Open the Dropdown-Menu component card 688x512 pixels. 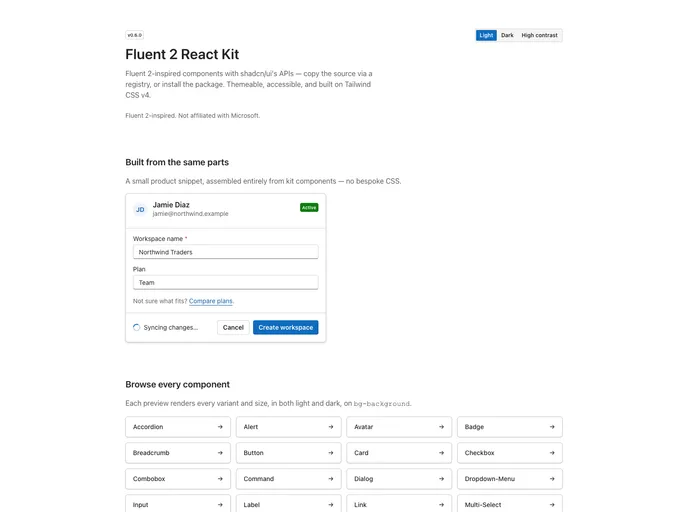[509, 479]
